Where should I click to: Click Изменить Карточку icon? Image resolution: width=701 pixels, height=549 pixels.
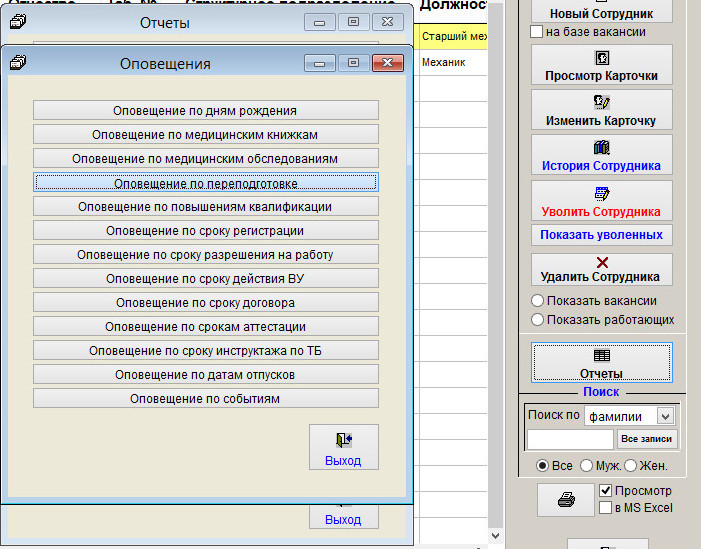click(x=602, y=102)
